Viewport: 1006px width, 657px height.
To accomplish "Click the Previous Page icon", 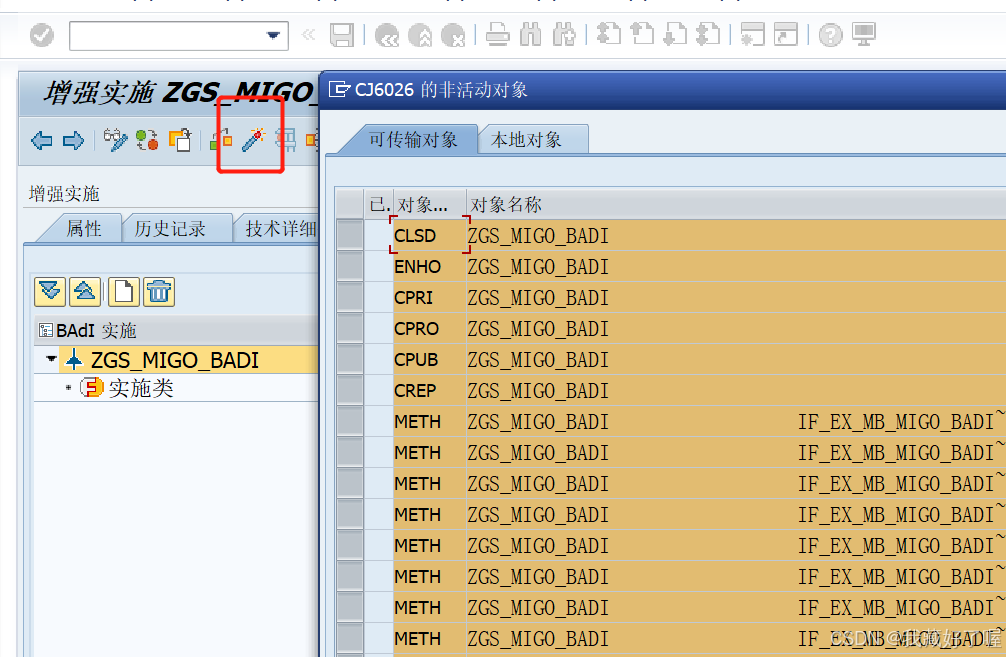I will tap(642, 34).
